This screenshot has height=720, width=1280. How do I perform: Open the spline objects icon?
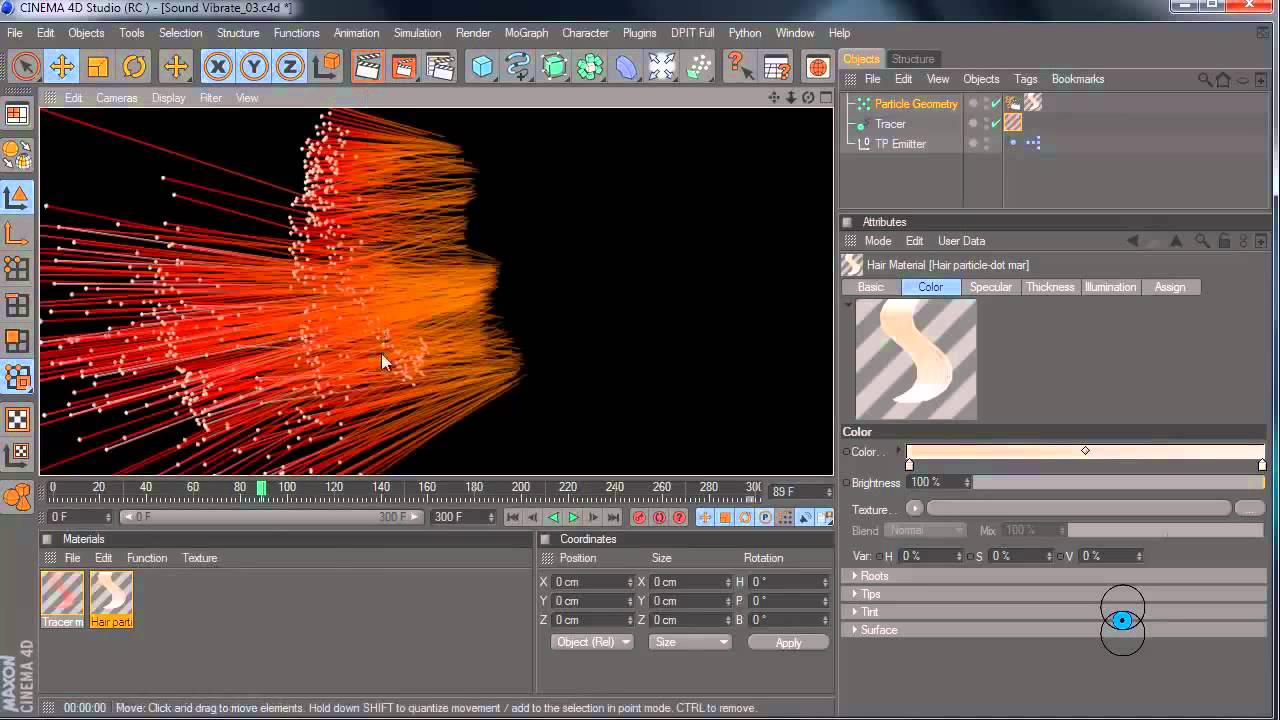[519, 67]
